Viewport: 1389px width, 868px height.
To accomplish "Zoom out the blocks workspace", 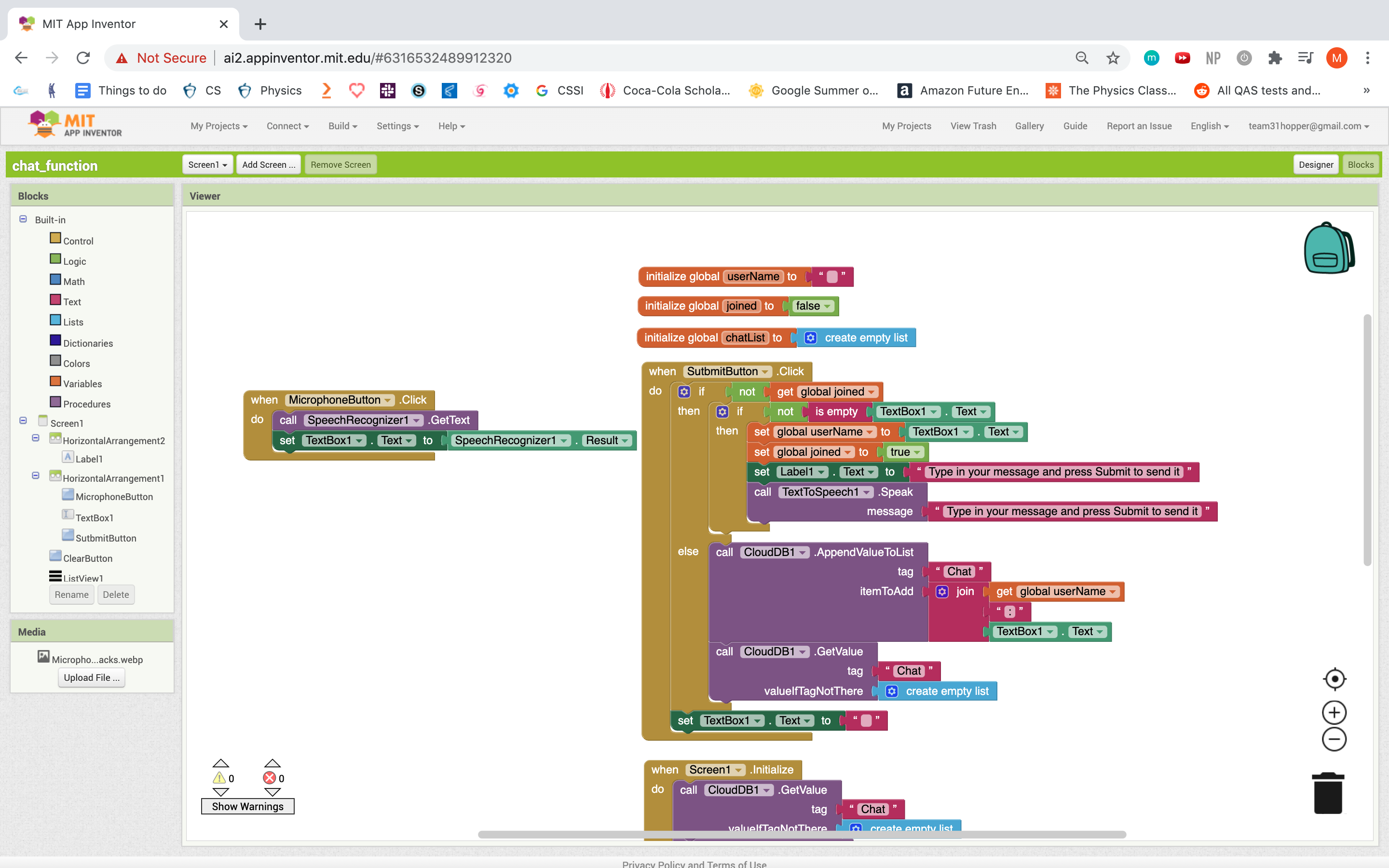I will click(x=1334, y=739).
